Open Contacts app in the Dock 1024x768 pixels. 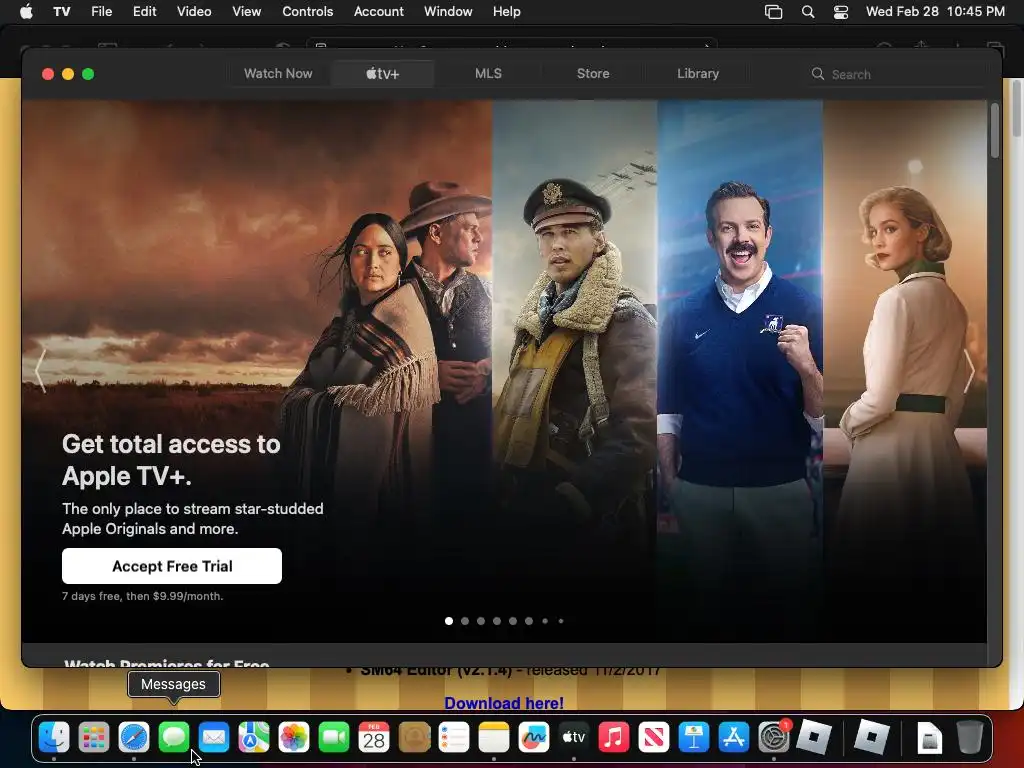(x=414, y=738)
